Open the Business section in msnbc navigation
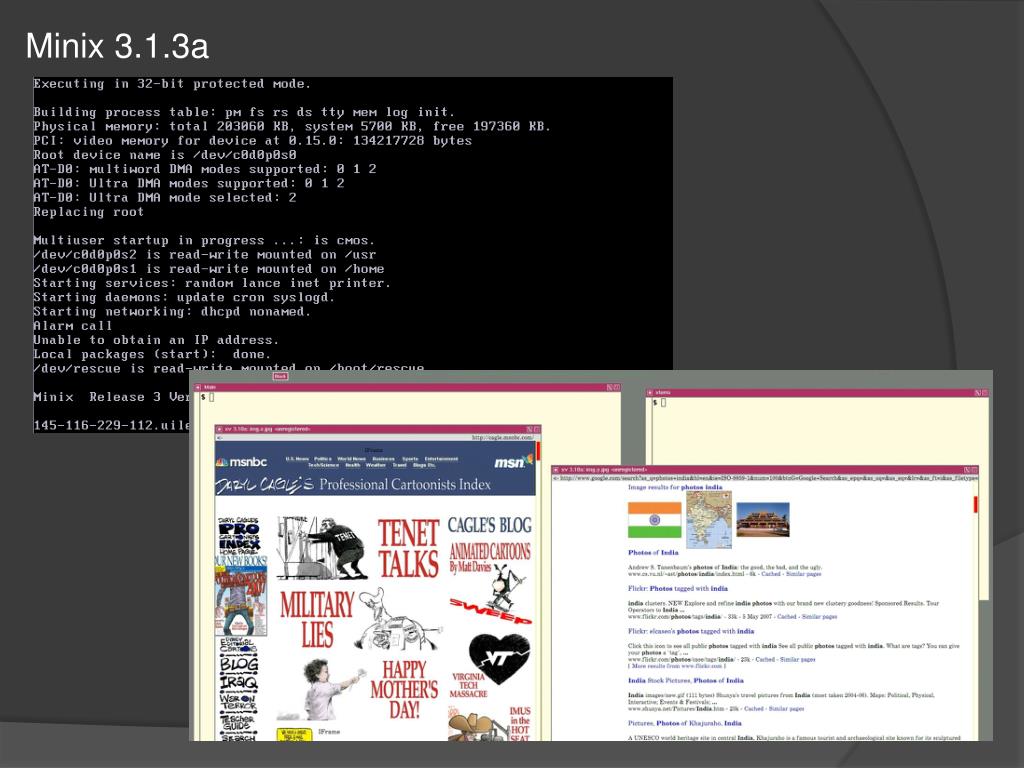 [383, 459]
